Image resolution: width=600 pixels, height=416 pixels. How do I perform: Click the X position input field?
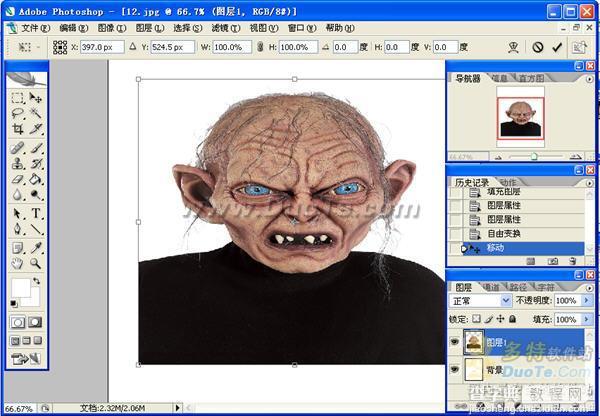(x=102, y=47)
